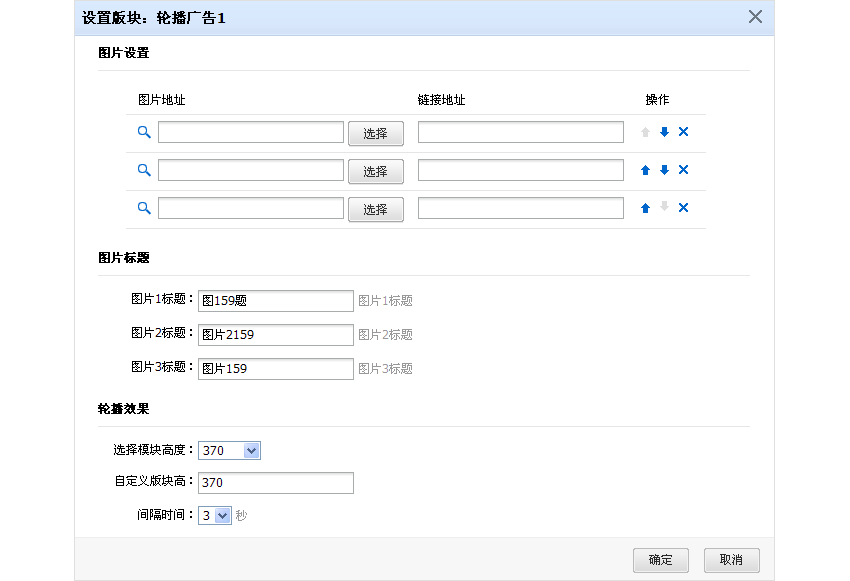Click the magnifier icon in first image row
850x581 pixels.
[144, 132]
